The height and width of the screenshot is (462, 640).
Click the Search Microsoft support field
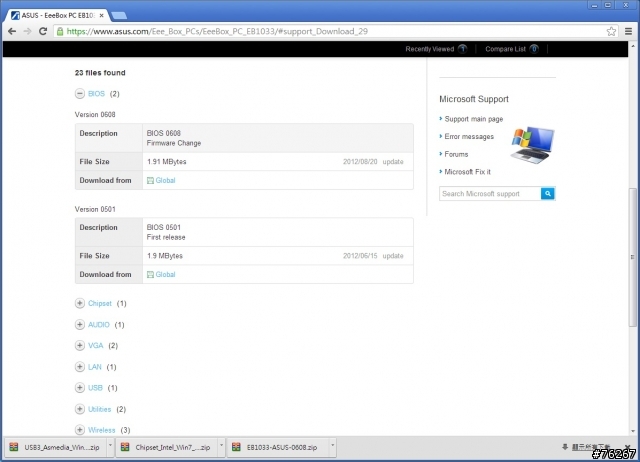490,193
